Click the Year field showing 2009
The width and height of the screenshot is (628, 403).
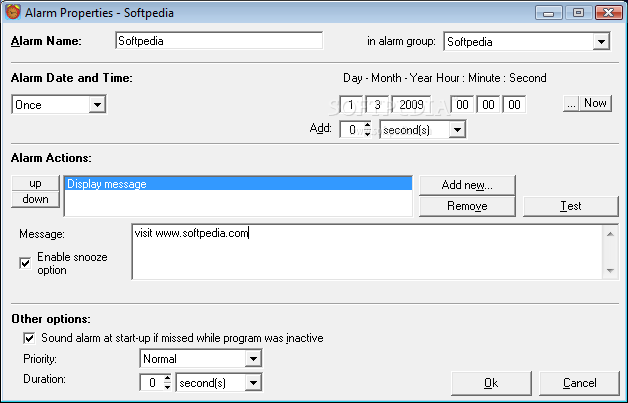click(x=411, y=105)
